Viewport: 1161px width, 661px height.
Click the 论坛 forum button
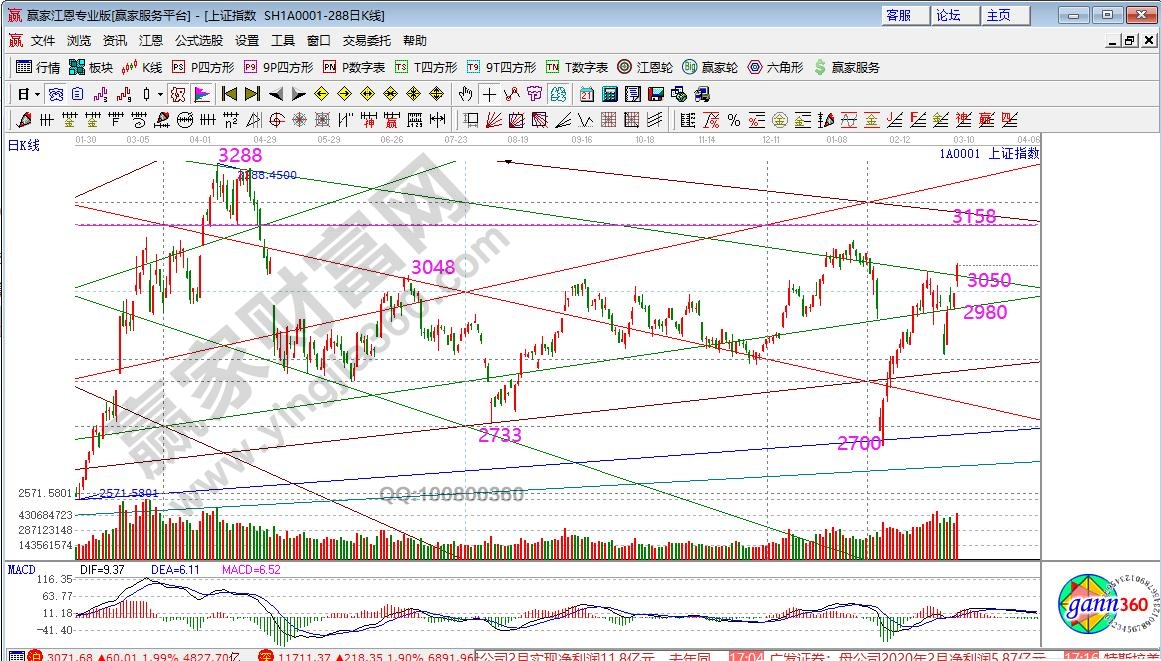click(947, 15)
